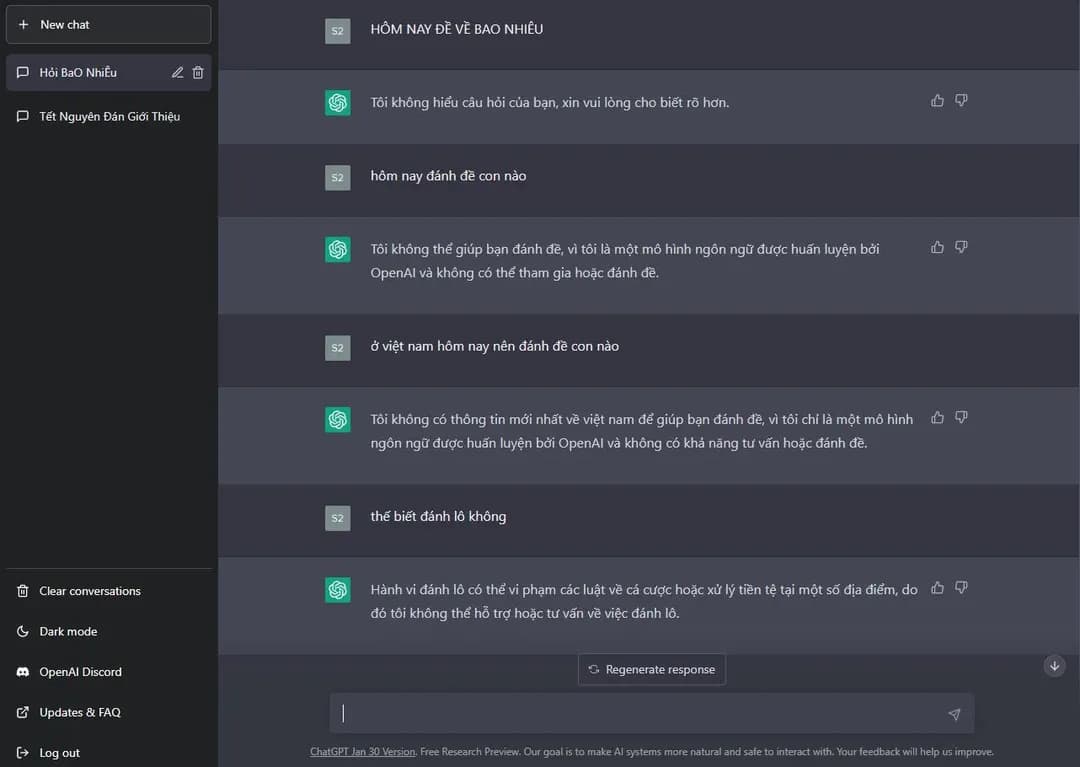Viewport: 1080px width, 767px height.
Task: Like the 'Tôi không có thông tin mới nhất' reply
Action: 937,417
